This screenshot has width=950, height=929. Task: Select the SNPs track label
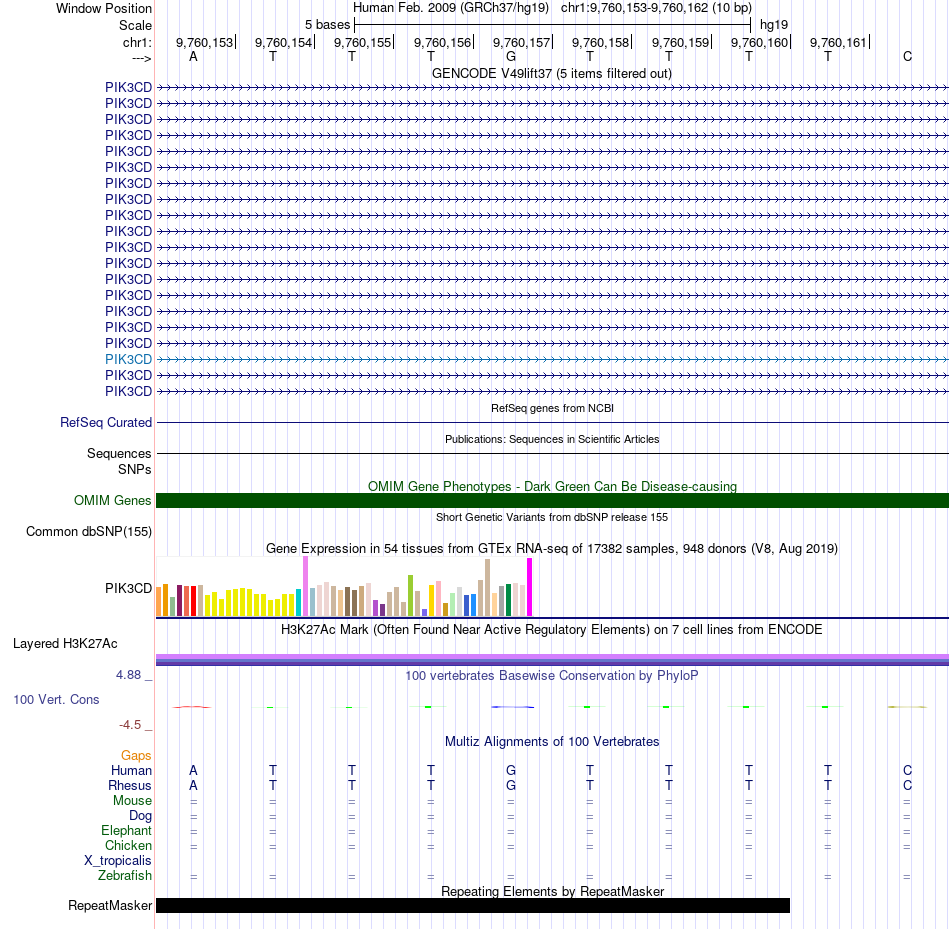tap(135, 470)
